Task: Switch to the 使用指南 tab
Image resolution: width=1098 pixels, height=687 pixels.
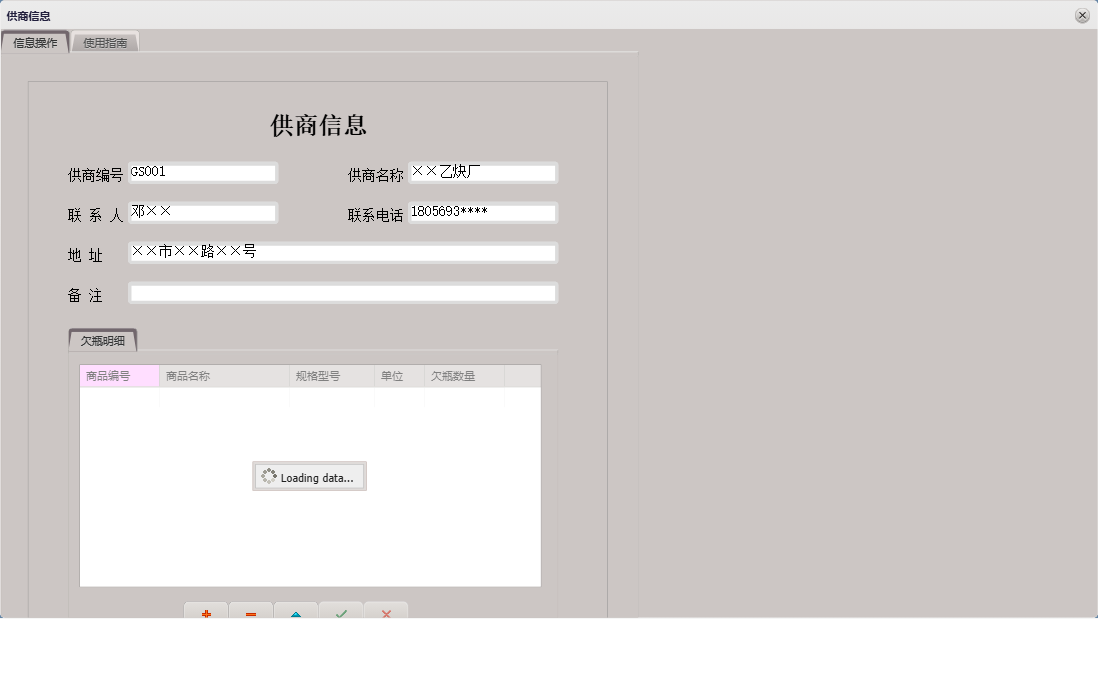Action: pyautogui.click(x=105, y=42)
